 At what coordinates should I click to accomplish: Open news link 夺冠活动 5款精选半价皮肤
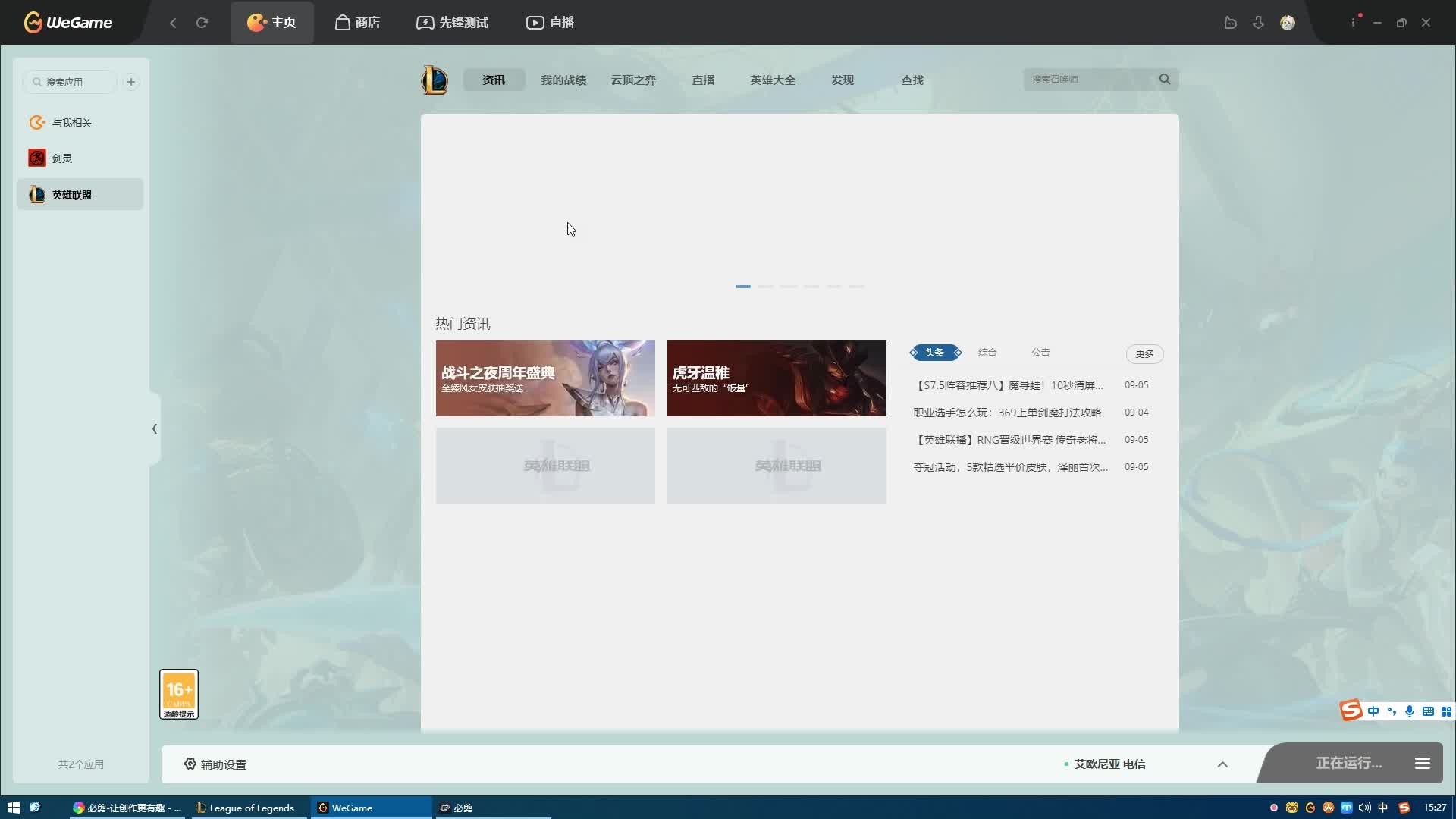tap(1010, 467)
